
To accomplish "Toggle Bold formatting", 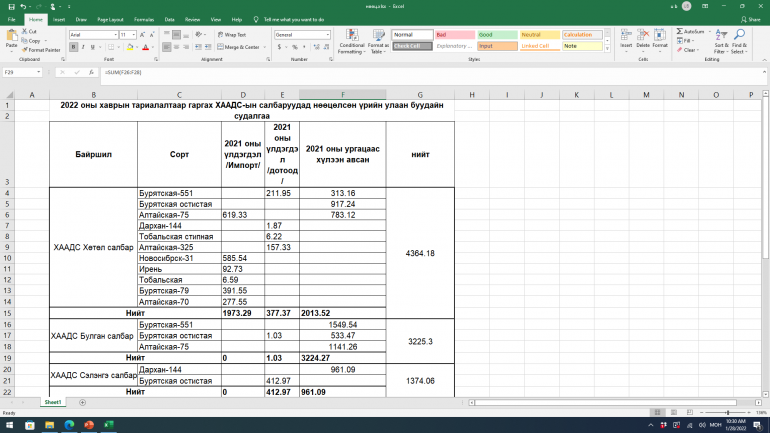I will (x=72, y=46).
